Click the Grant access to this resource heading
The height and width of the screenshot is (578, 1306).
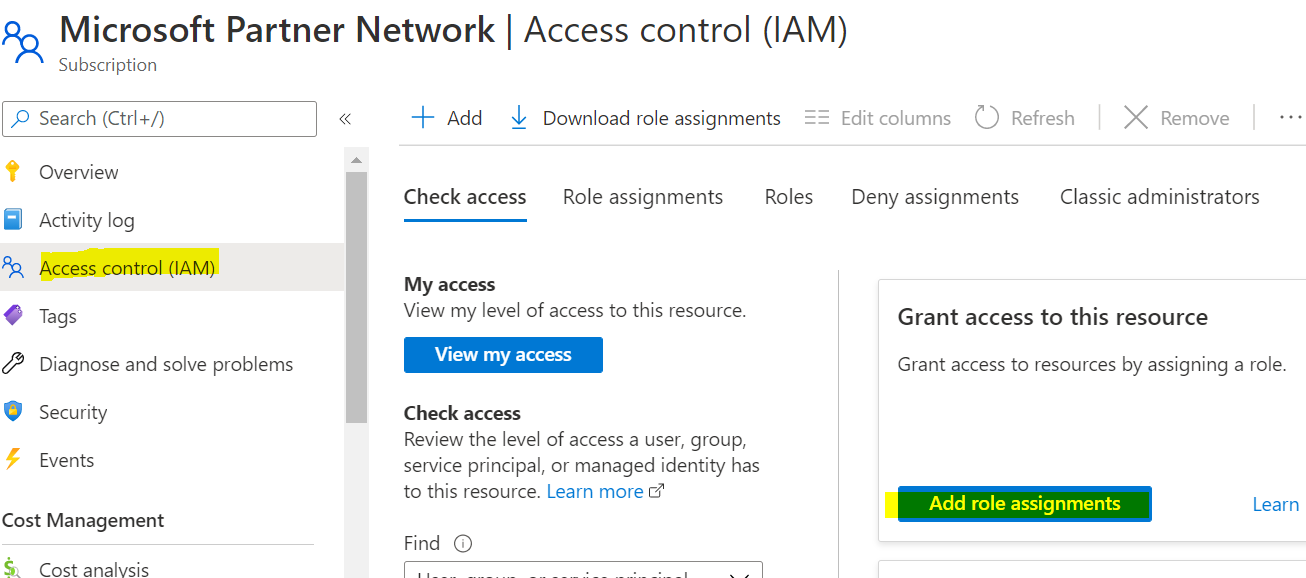pos(1053,317)
